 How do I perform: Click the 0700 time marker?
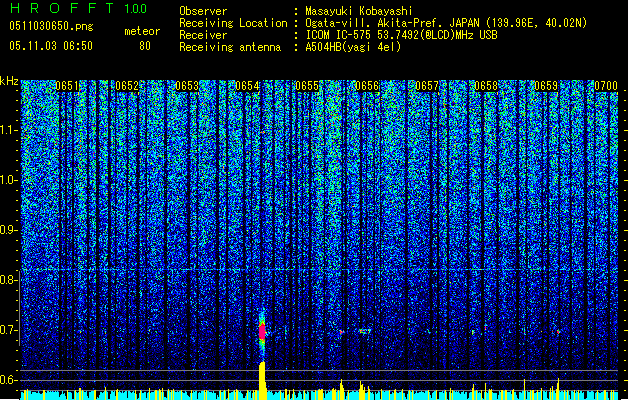606,86
